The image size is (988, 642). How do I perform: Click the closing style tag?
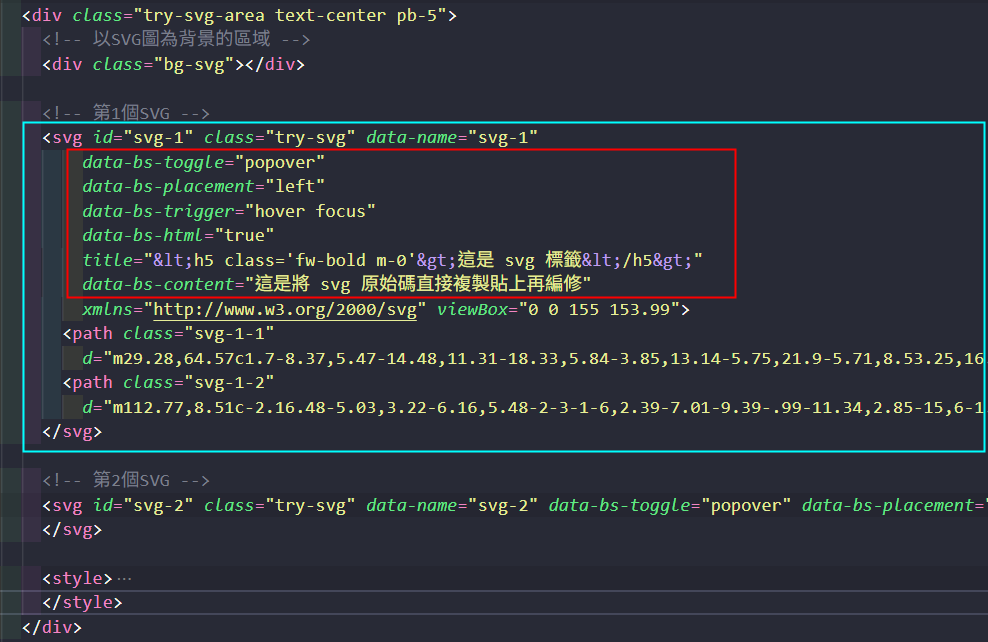click(x=82, y=603)
